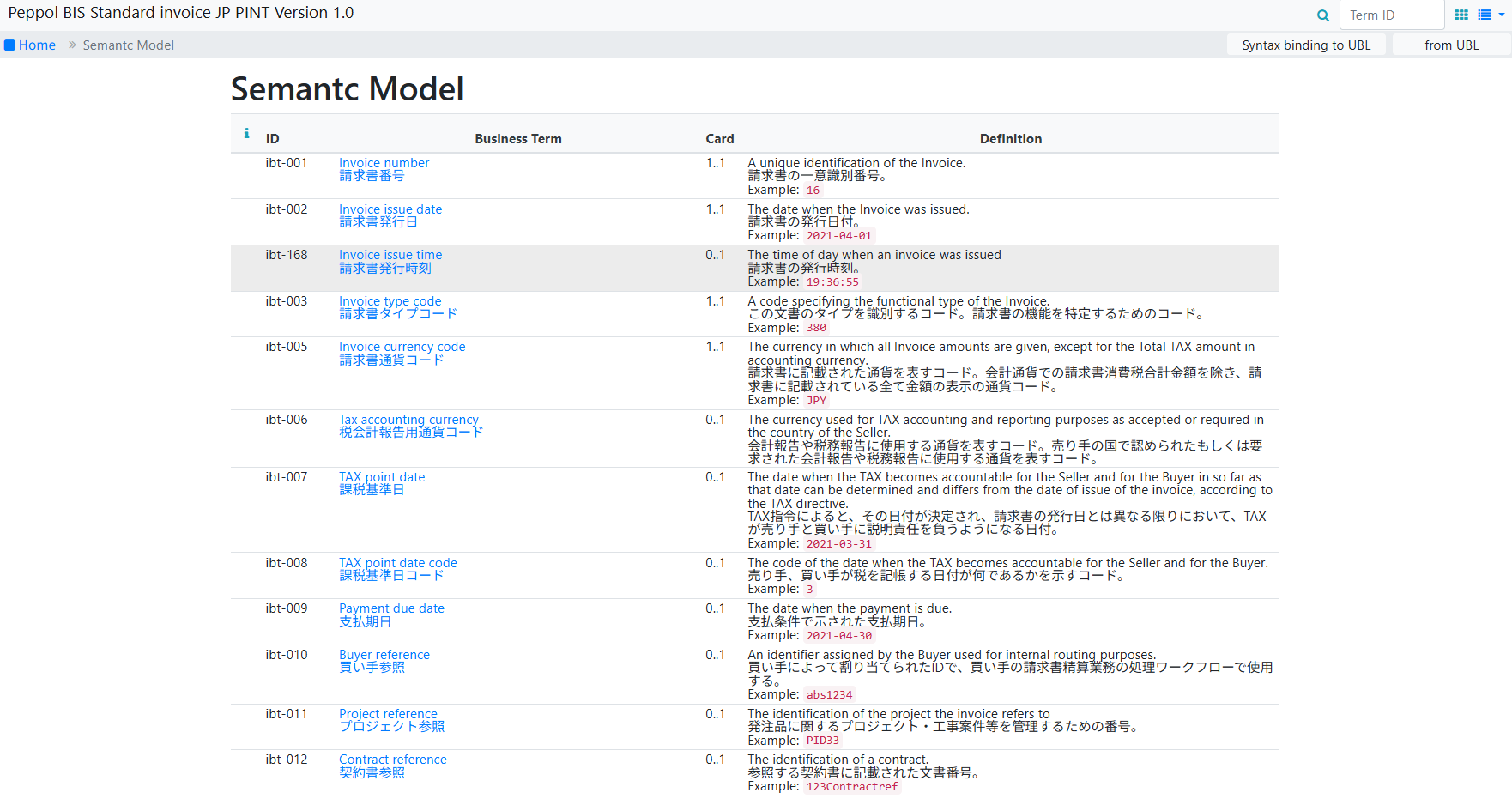
Task: Click example value JPY
Action: [x=816, y=401]
